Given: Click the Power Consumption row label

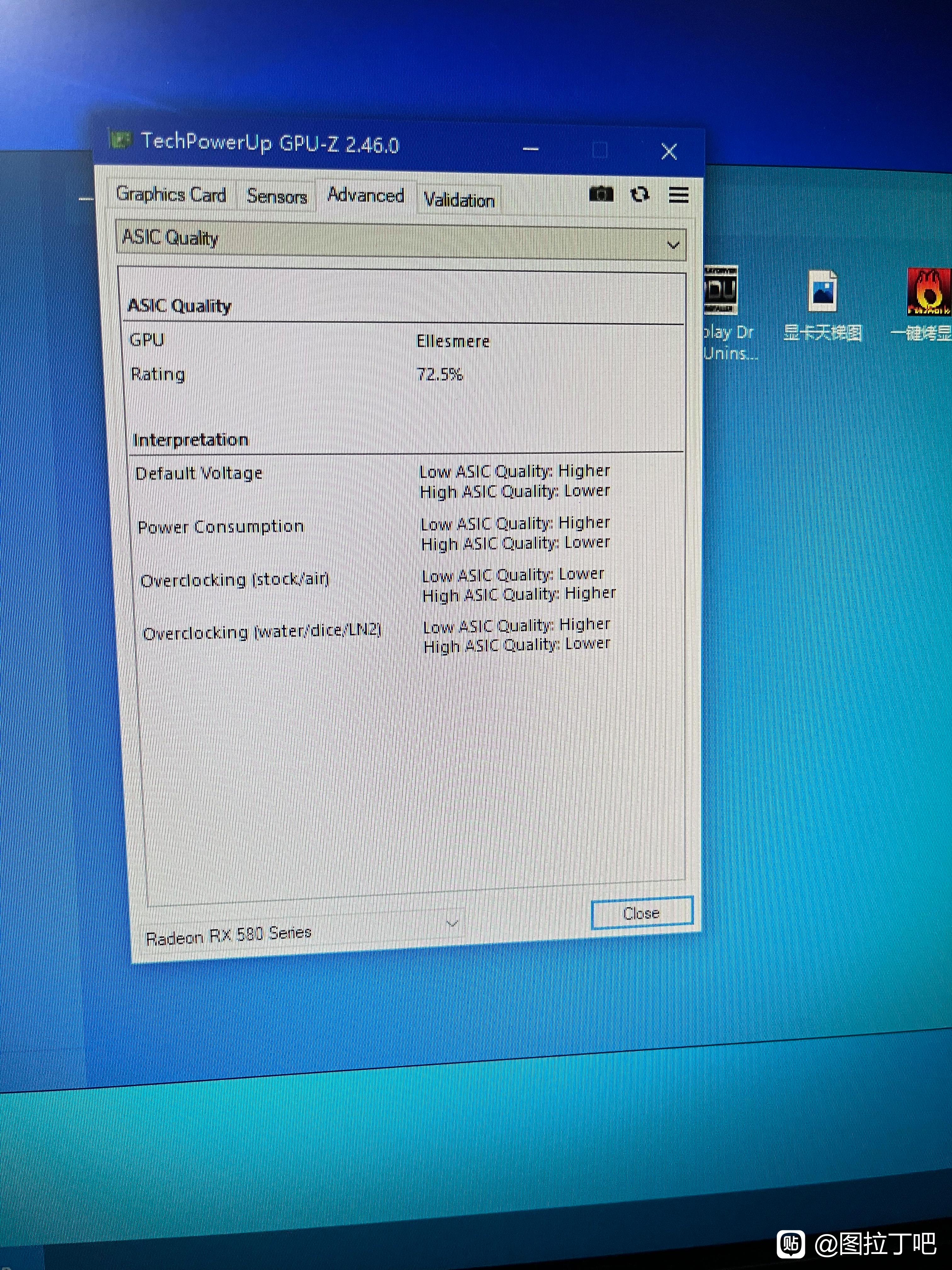Looking at the screenshot, I should 221,526.
